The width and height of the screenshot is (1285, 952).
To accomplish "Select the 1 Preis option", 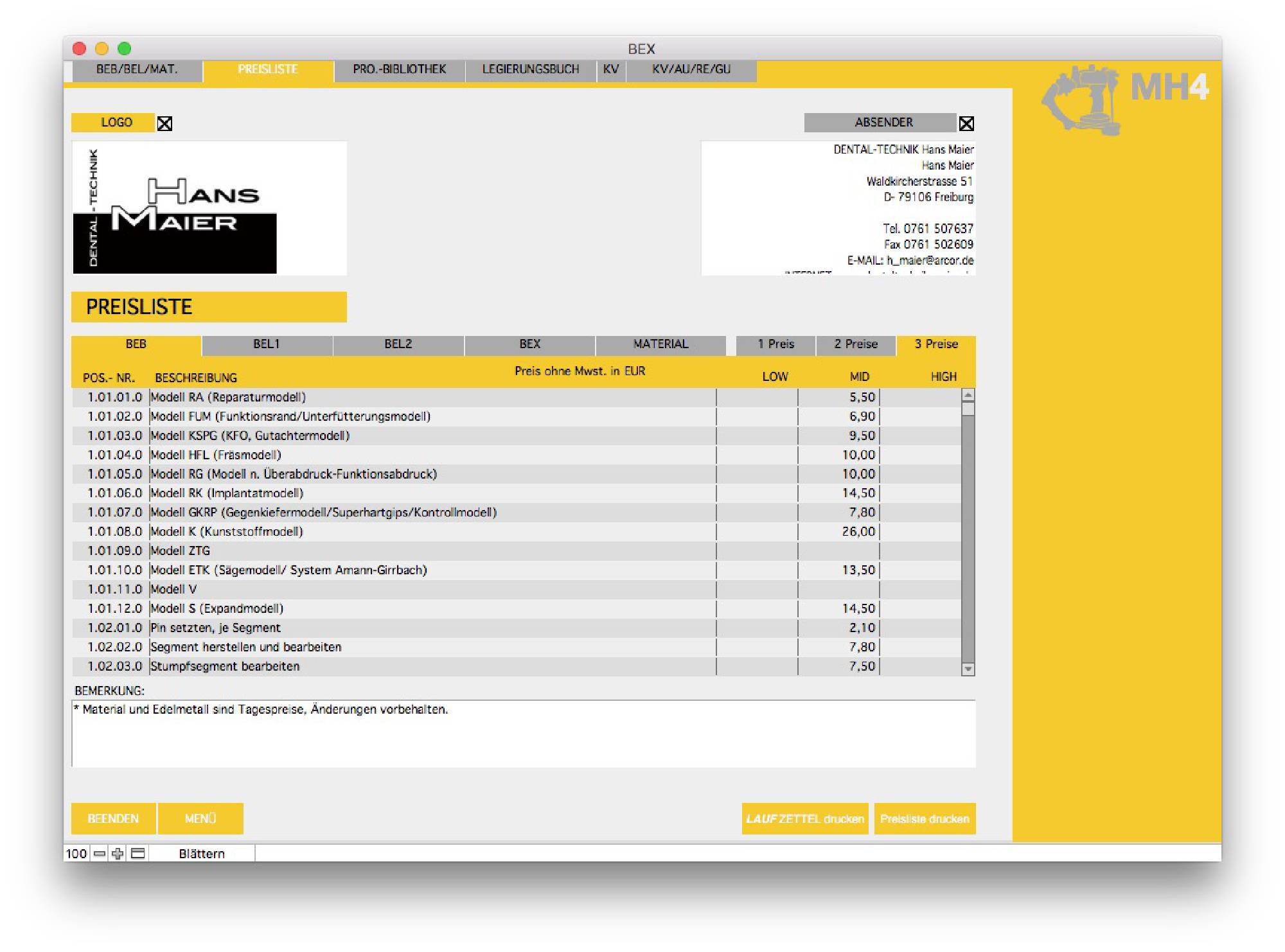I will point(775,344).
